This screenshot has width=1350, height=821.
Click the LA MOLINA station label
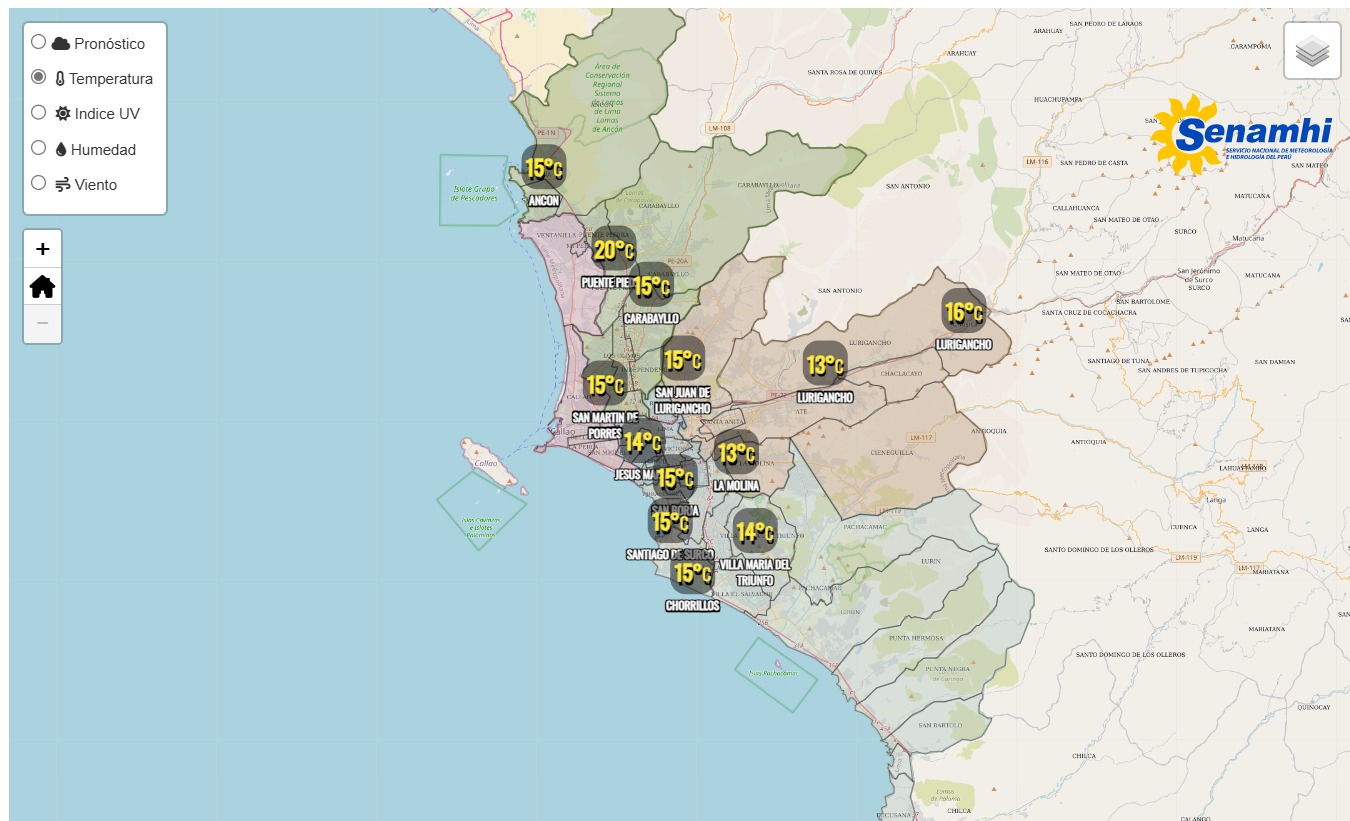click(736, 486)
